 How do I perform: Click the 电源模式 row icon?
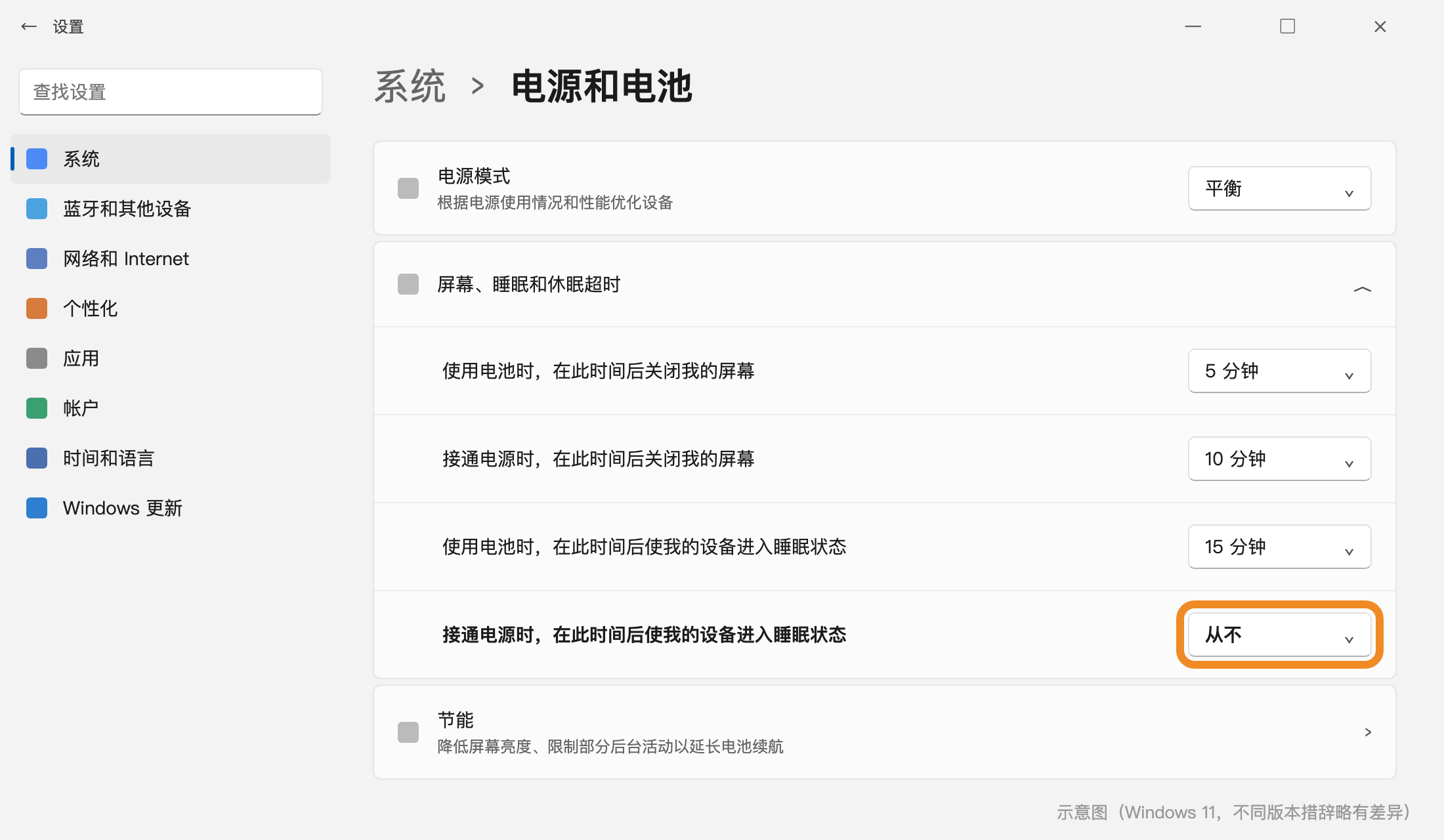pyautogui.click(x=408, y=188)
